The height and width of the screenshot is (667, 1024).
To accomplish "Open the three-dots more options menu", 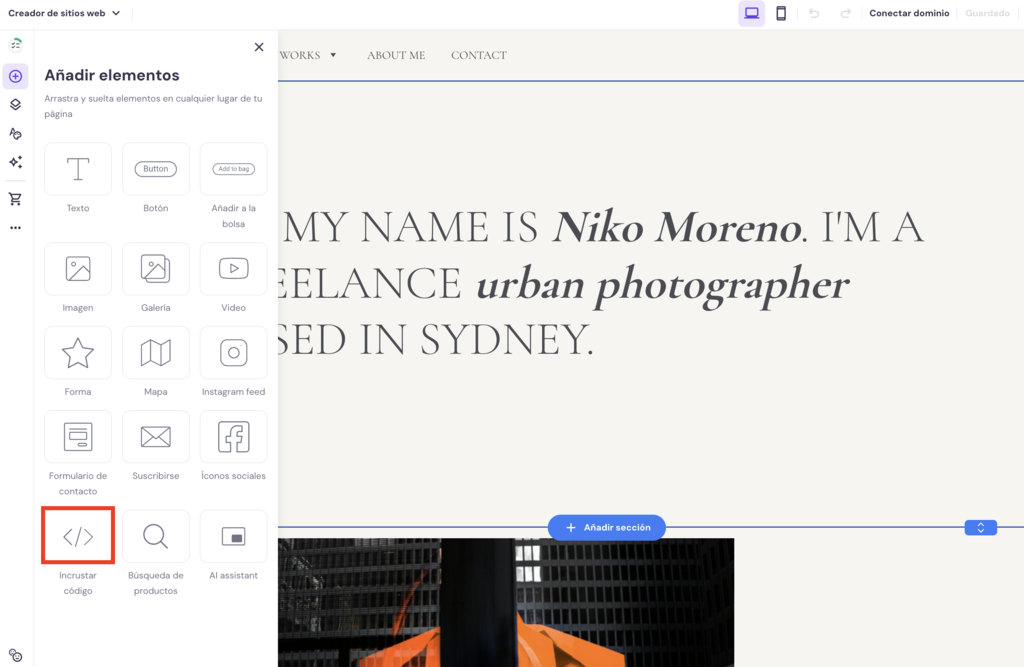I will (x=15, y=228).
